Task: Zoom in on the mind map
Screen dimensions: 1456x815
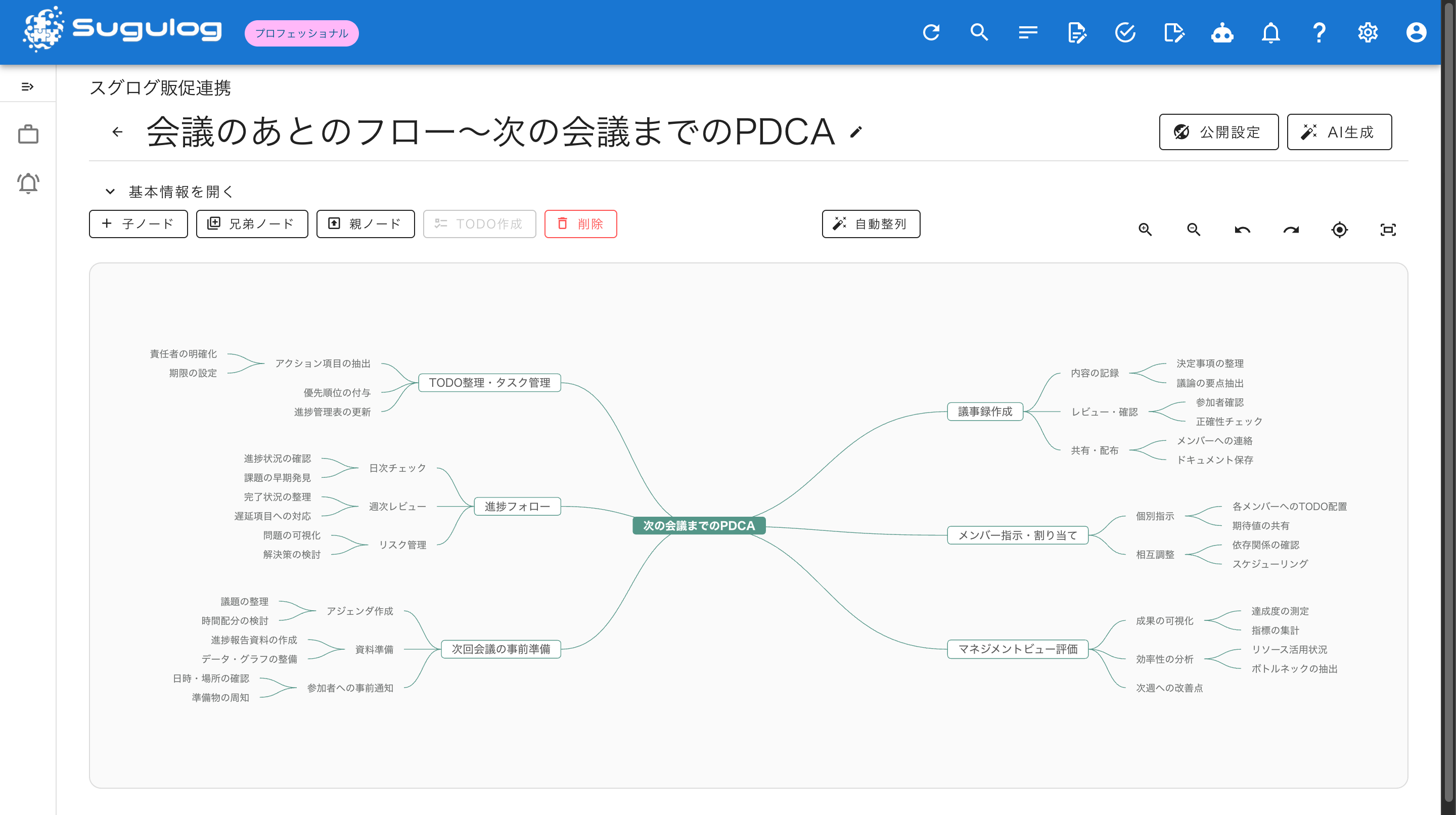Action: 1145,230
